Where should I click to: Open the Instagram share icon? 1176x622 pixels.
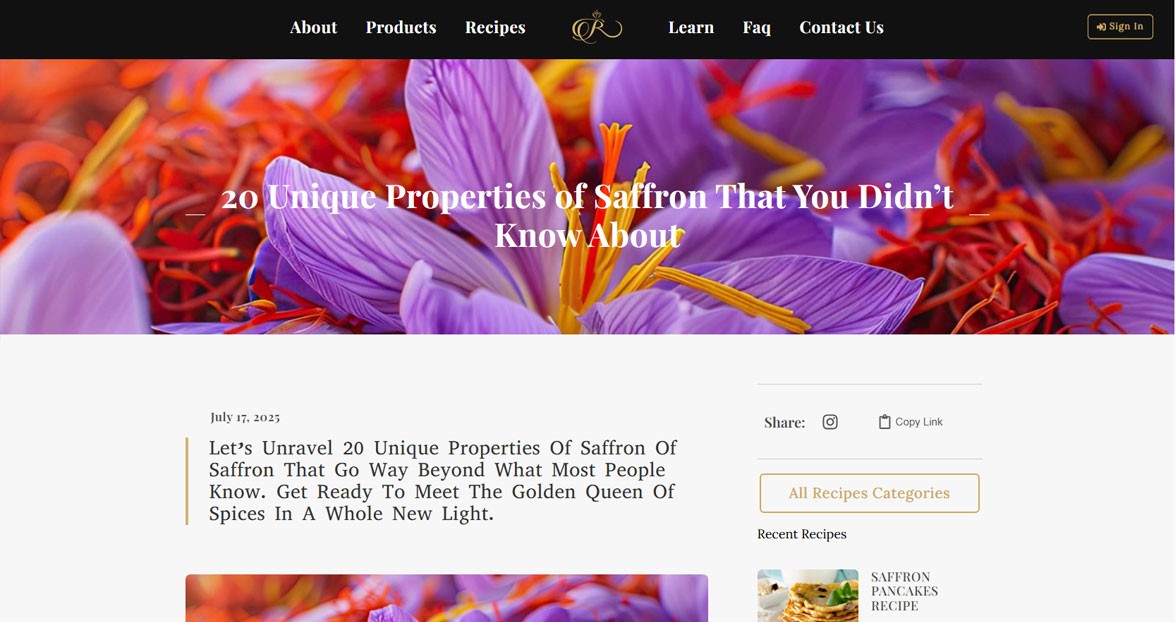pos(830,422)
